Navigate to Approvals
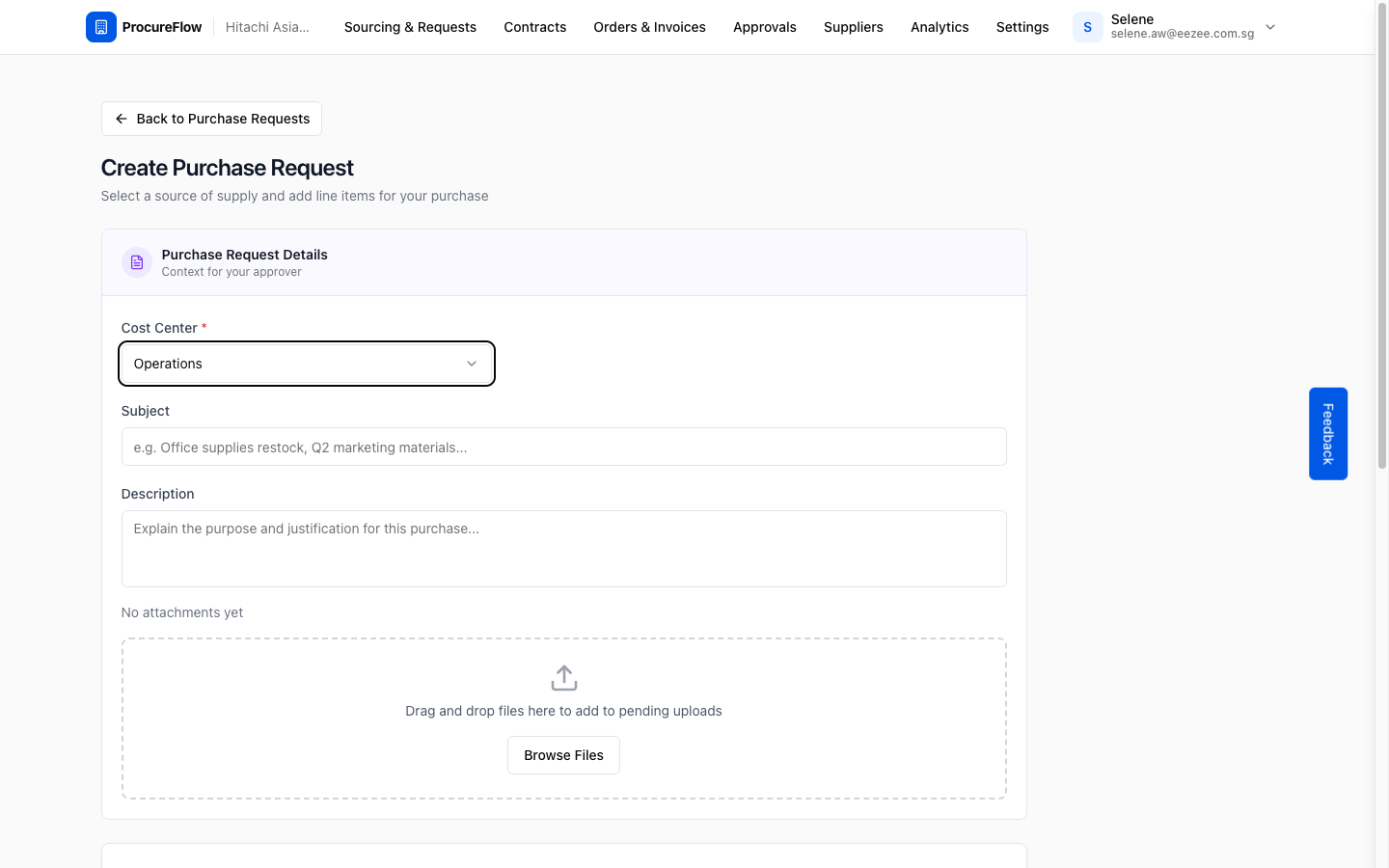Viewport: 1389px width, 868px height. tap(765, 27)
